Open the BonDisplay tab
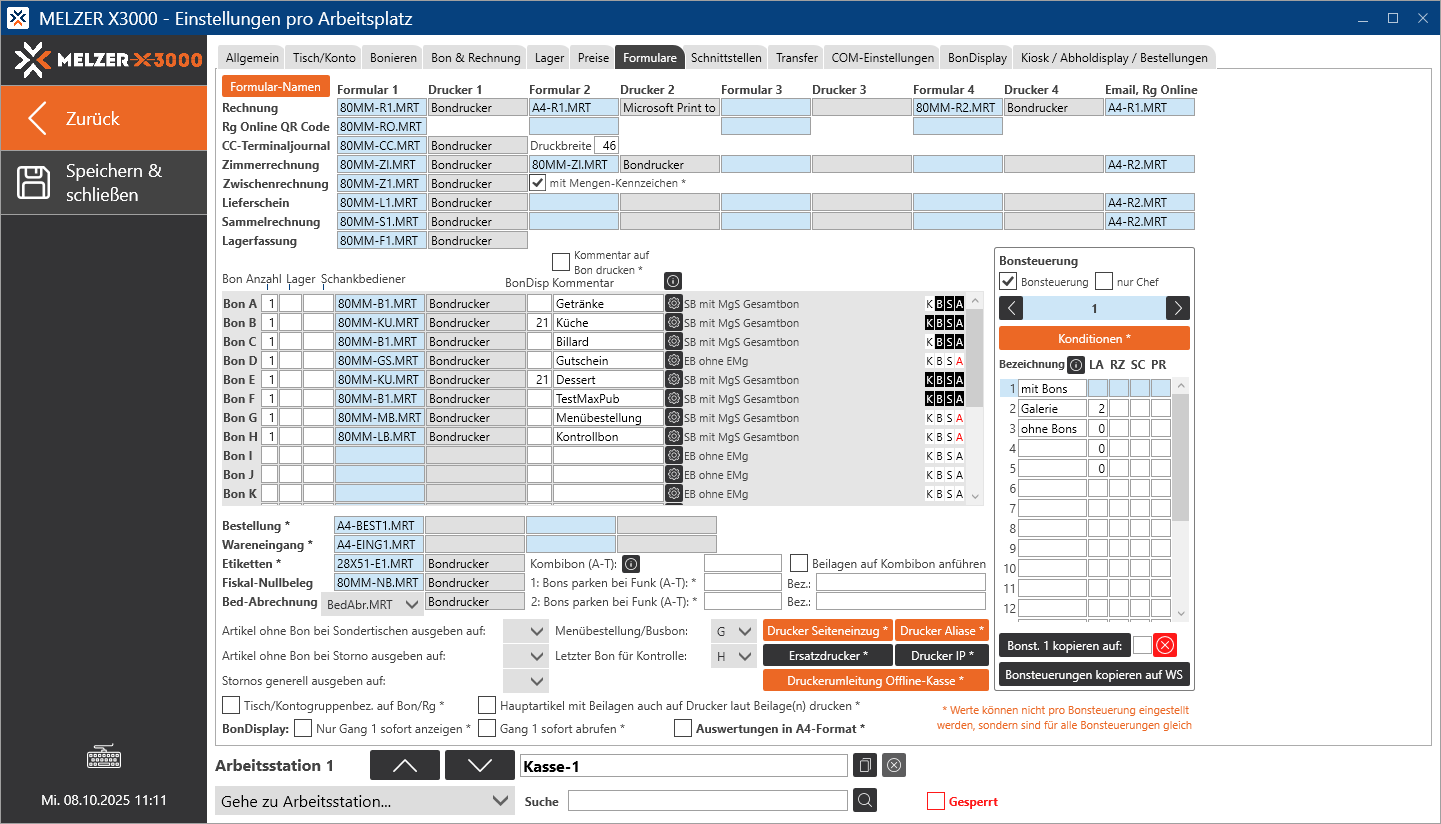This screenshot has width=1441, height=824. (x=977, y=58)
